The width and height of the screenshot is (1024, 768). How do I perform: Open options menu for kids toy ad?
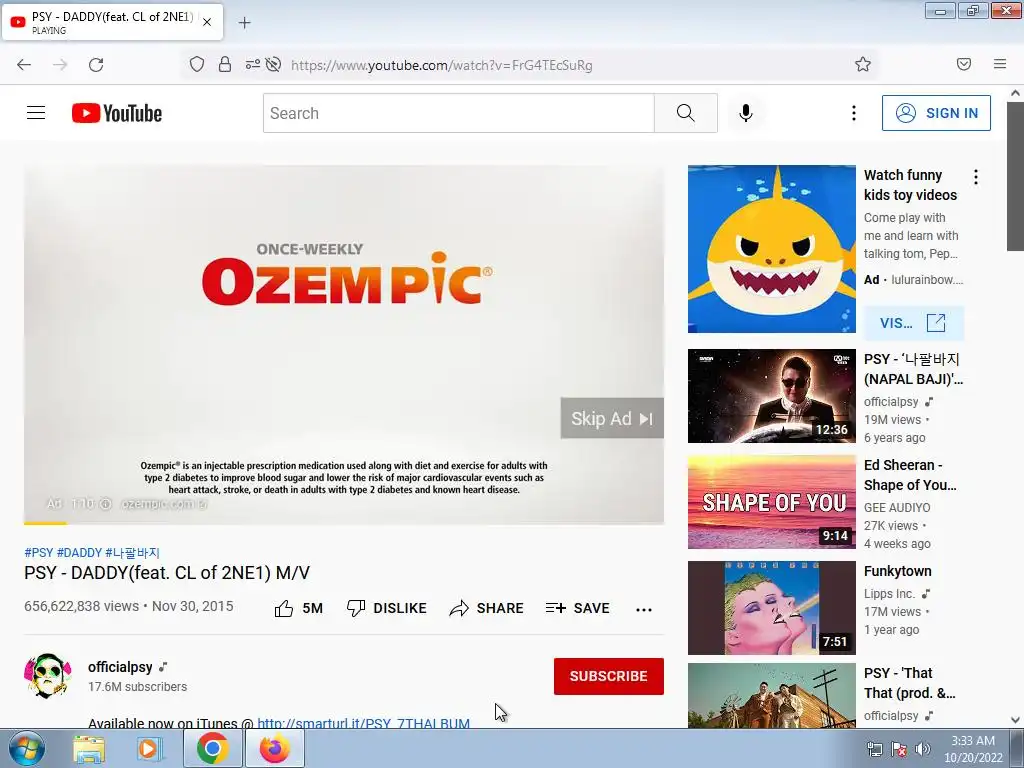point(976,177)
